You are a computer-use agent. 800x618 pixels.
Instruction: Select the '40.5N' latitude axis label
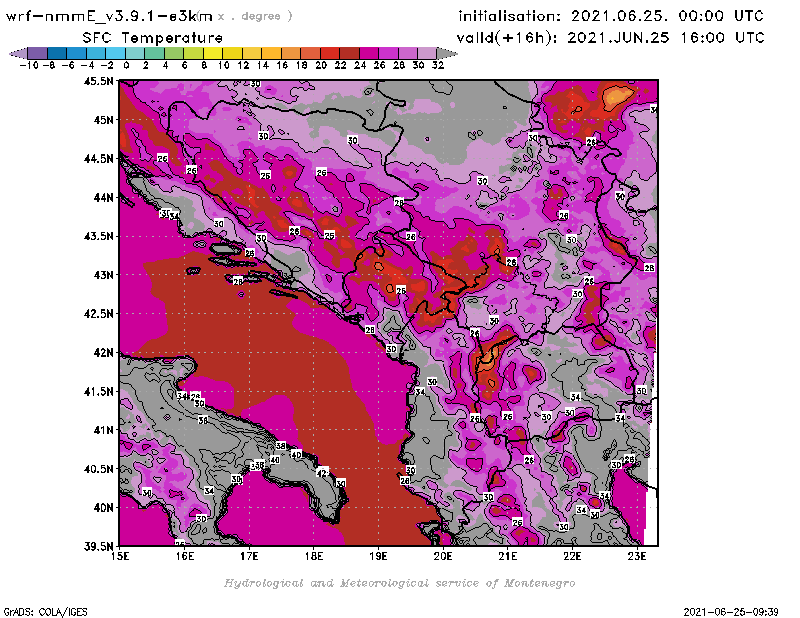tap(98, 469)
